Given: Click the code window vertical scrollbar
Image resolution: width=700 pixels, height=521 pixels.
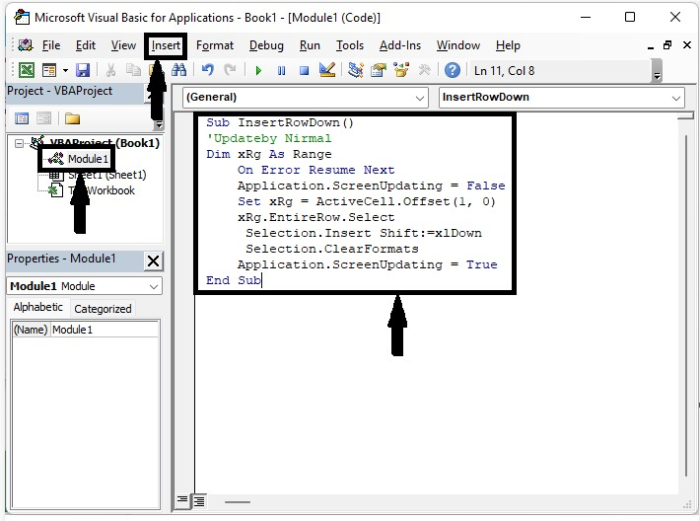Looking at the screenshot, I should tap(686, 306).
